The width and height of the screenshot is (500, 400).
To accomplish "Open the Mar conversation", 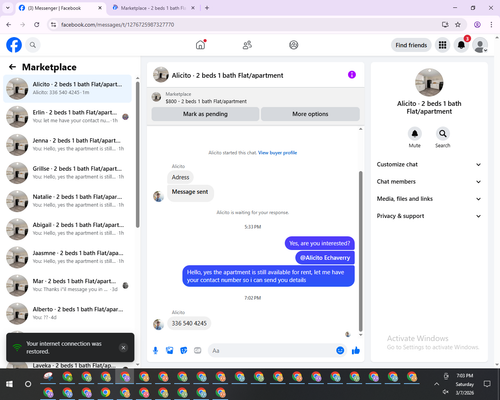I will coord(67,285).
